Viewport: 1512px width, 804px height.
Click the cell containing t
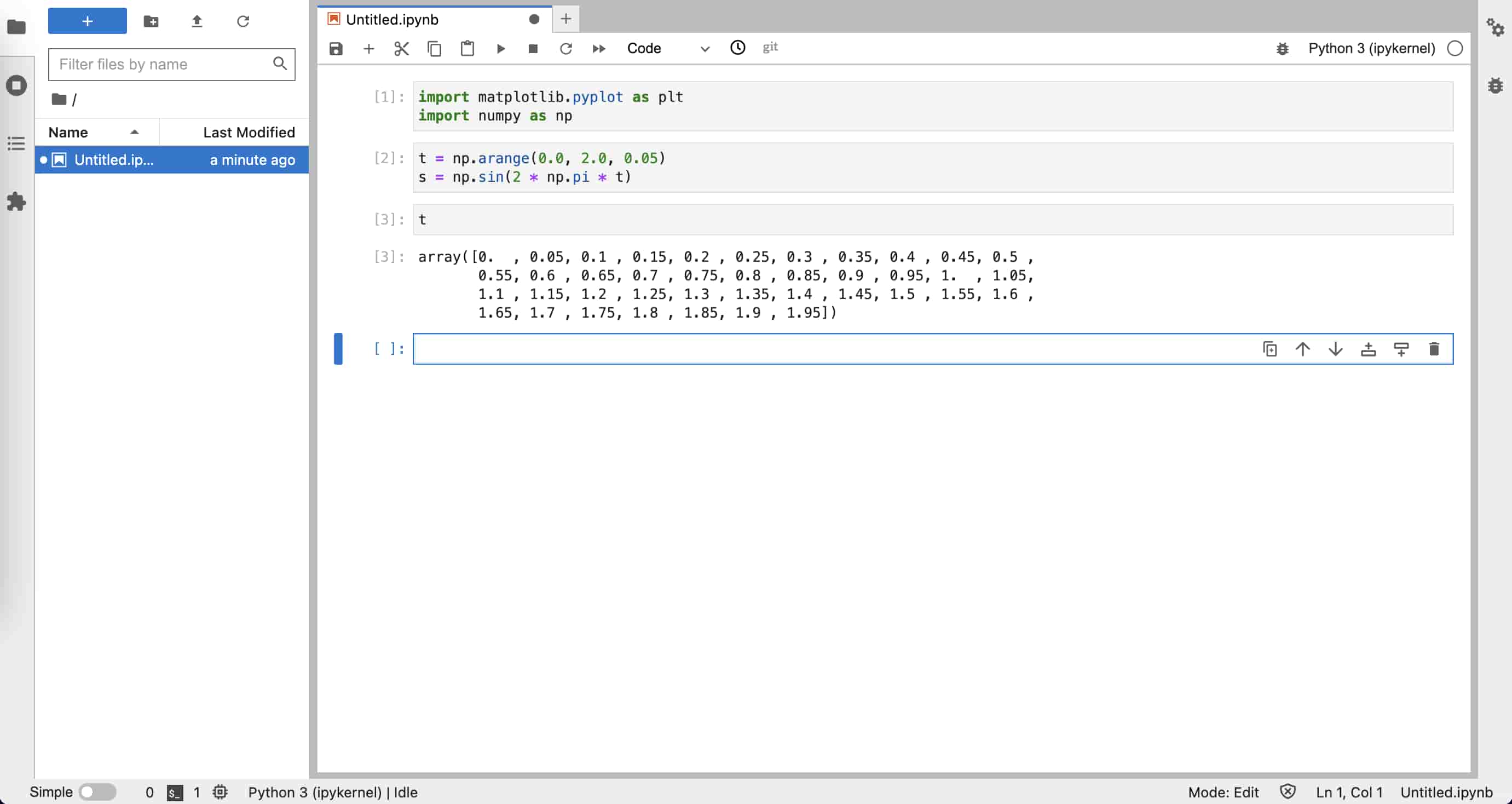tap(933, 220)
